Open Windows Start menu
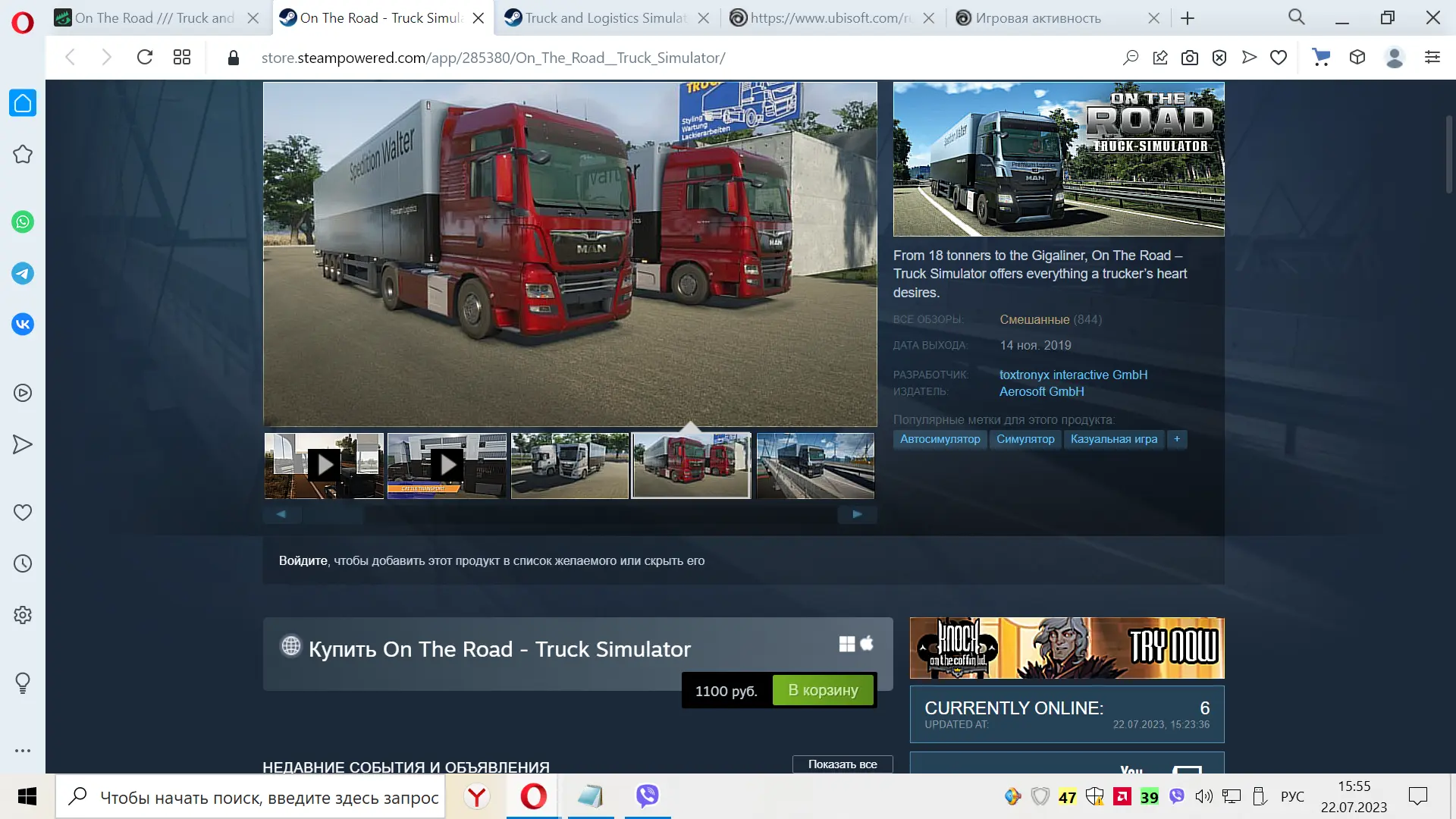The width and height of the screenshot is (1456, 819). click(x=27, y=796)
